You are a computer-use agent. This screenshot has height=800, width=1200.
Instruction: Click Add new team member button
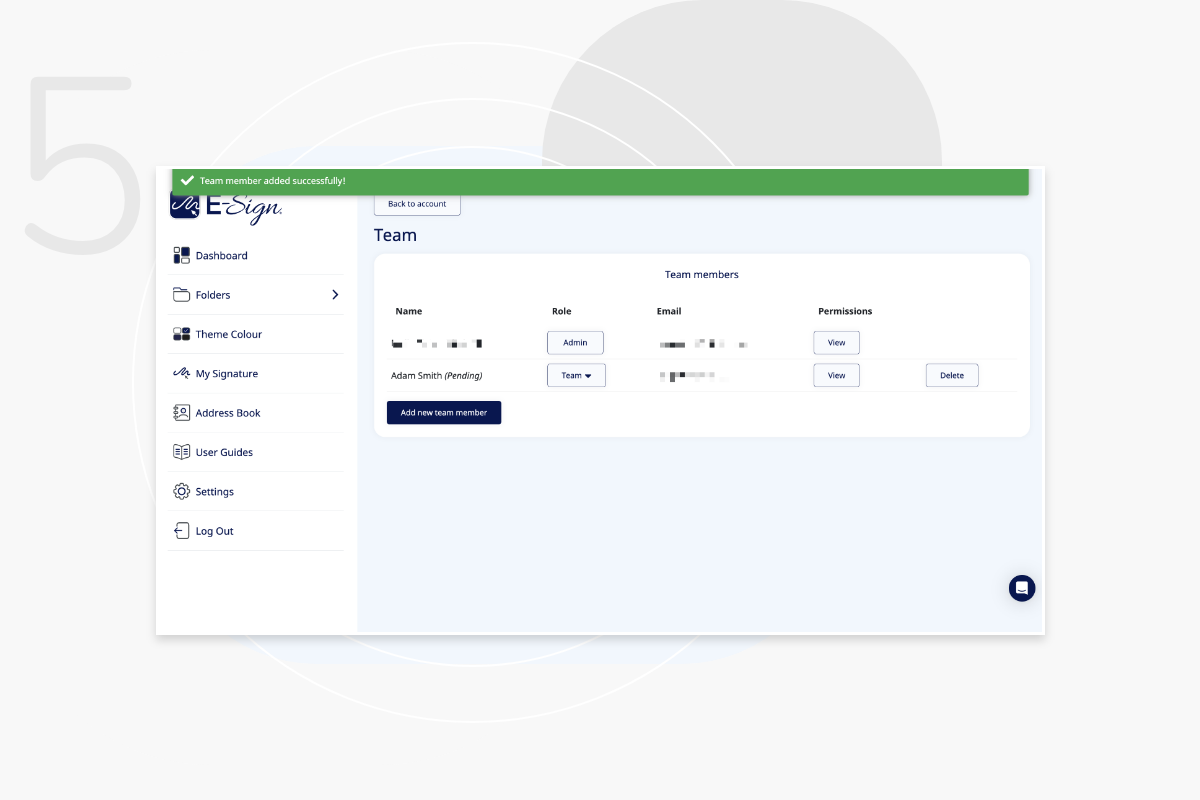(x=444, y=412)
